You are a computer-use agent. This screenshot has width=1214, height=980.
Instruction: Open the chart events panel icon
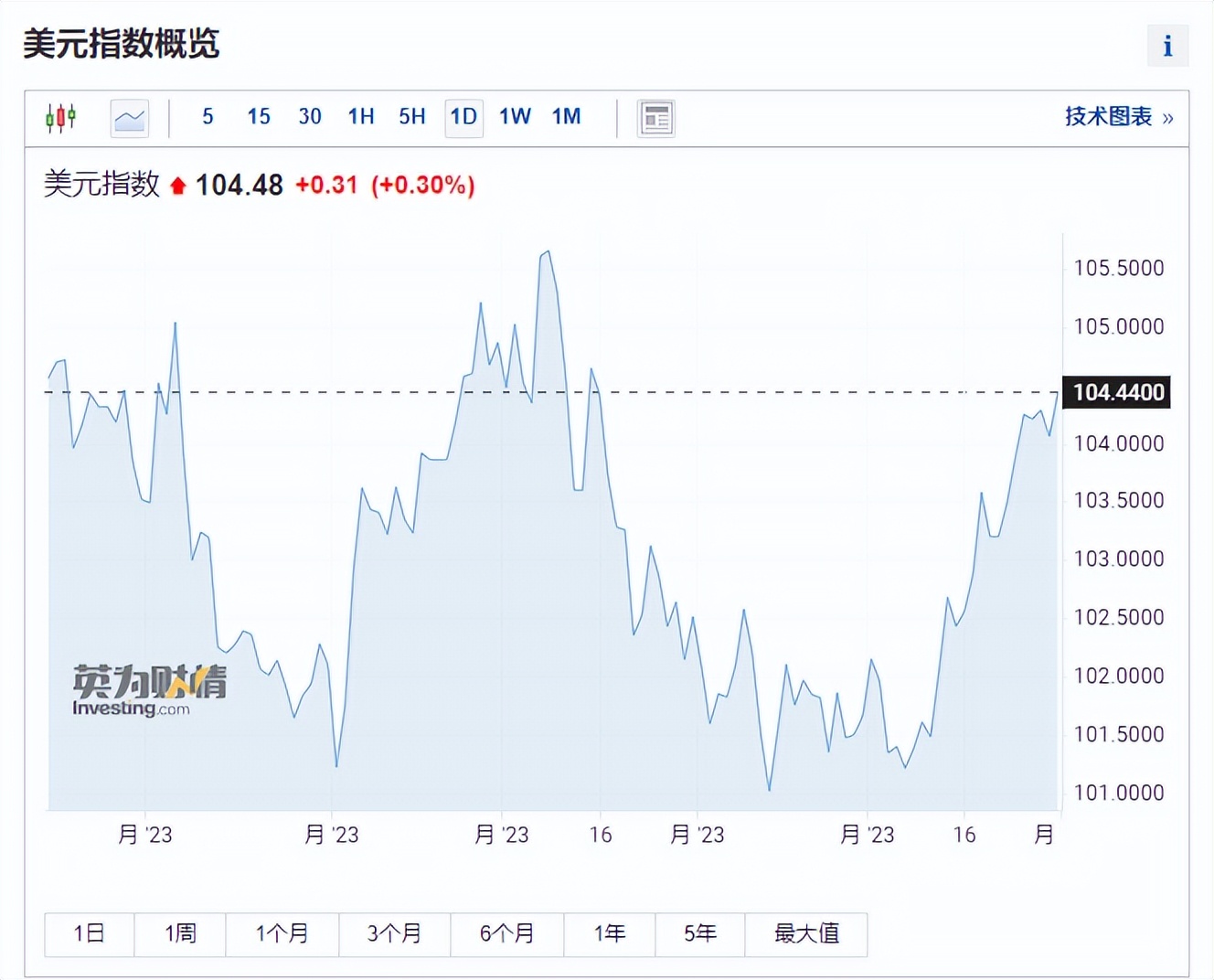655,117
